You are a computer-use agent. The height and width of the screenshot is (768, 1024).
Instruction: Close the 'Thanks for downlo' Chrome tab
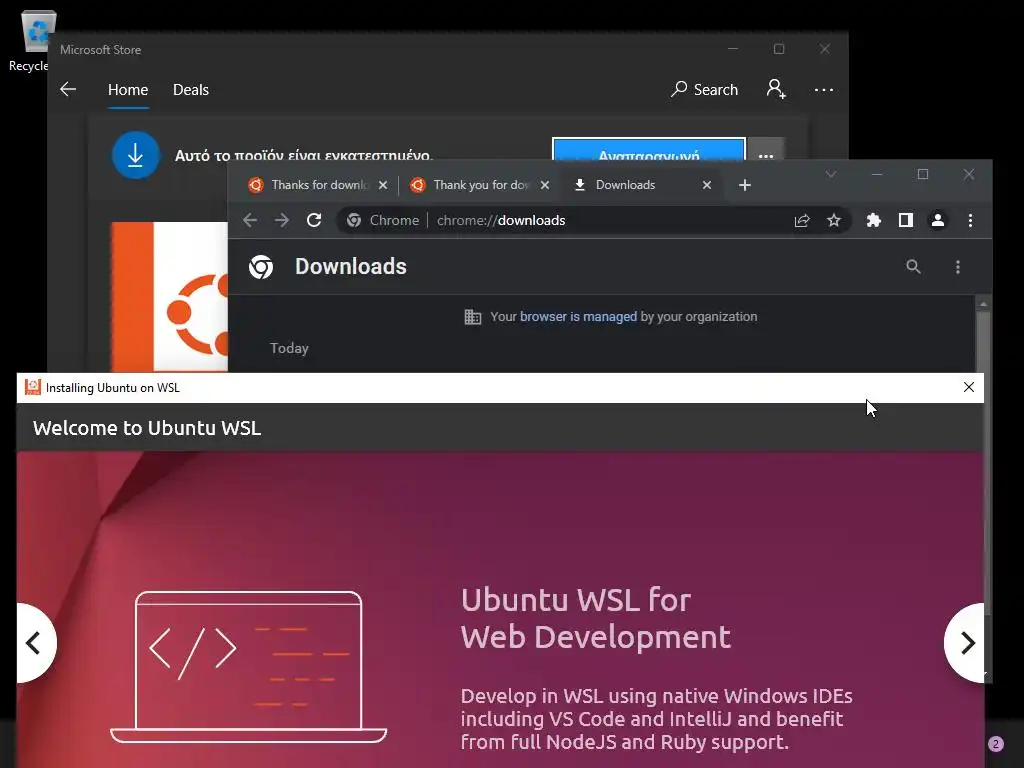[383, 185]
